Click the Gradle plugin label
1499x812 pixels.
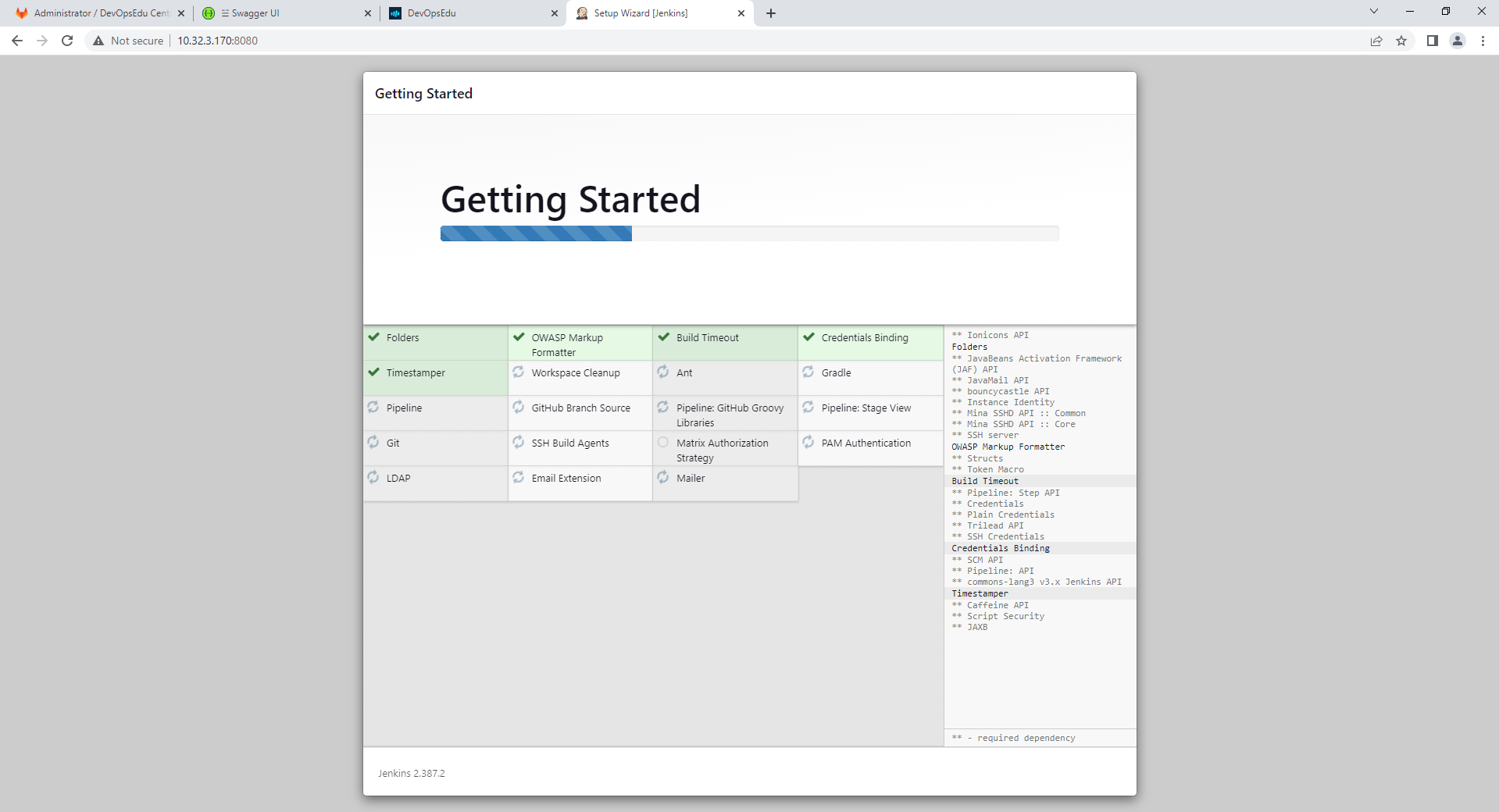(x=836, y=372)
